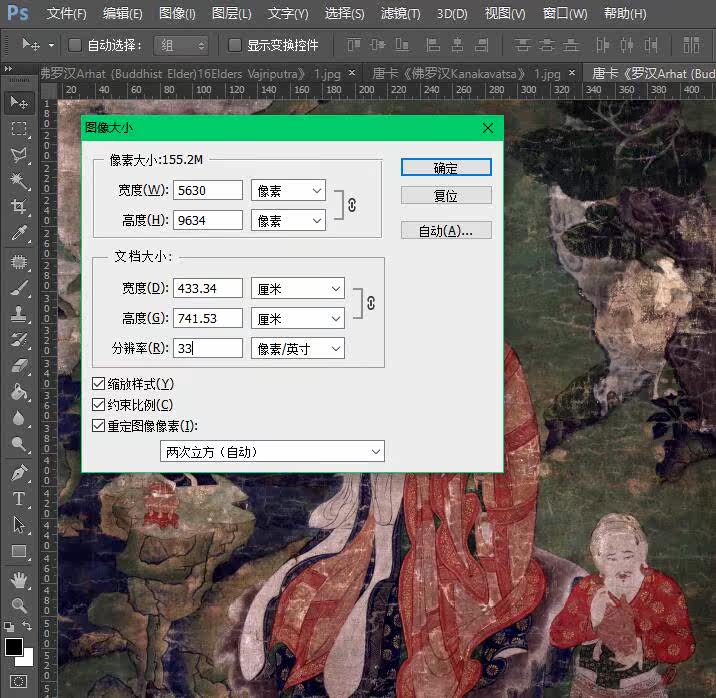Viewport: 716px width, 698px height.
Task: Click the 自动(A)... button
Action: (446, 231)
